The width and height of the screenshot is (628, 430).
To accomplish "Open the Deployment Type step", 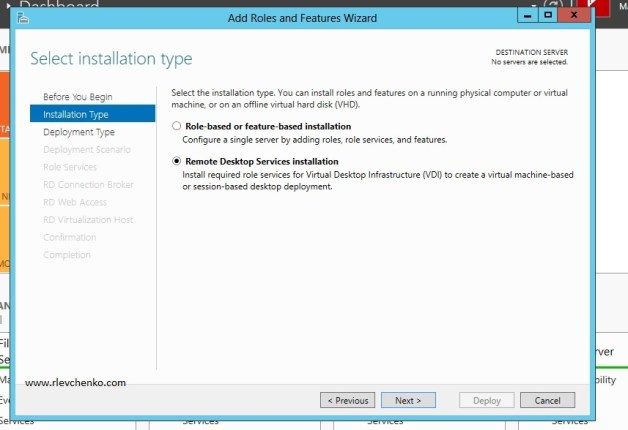I will coord(78,132).
